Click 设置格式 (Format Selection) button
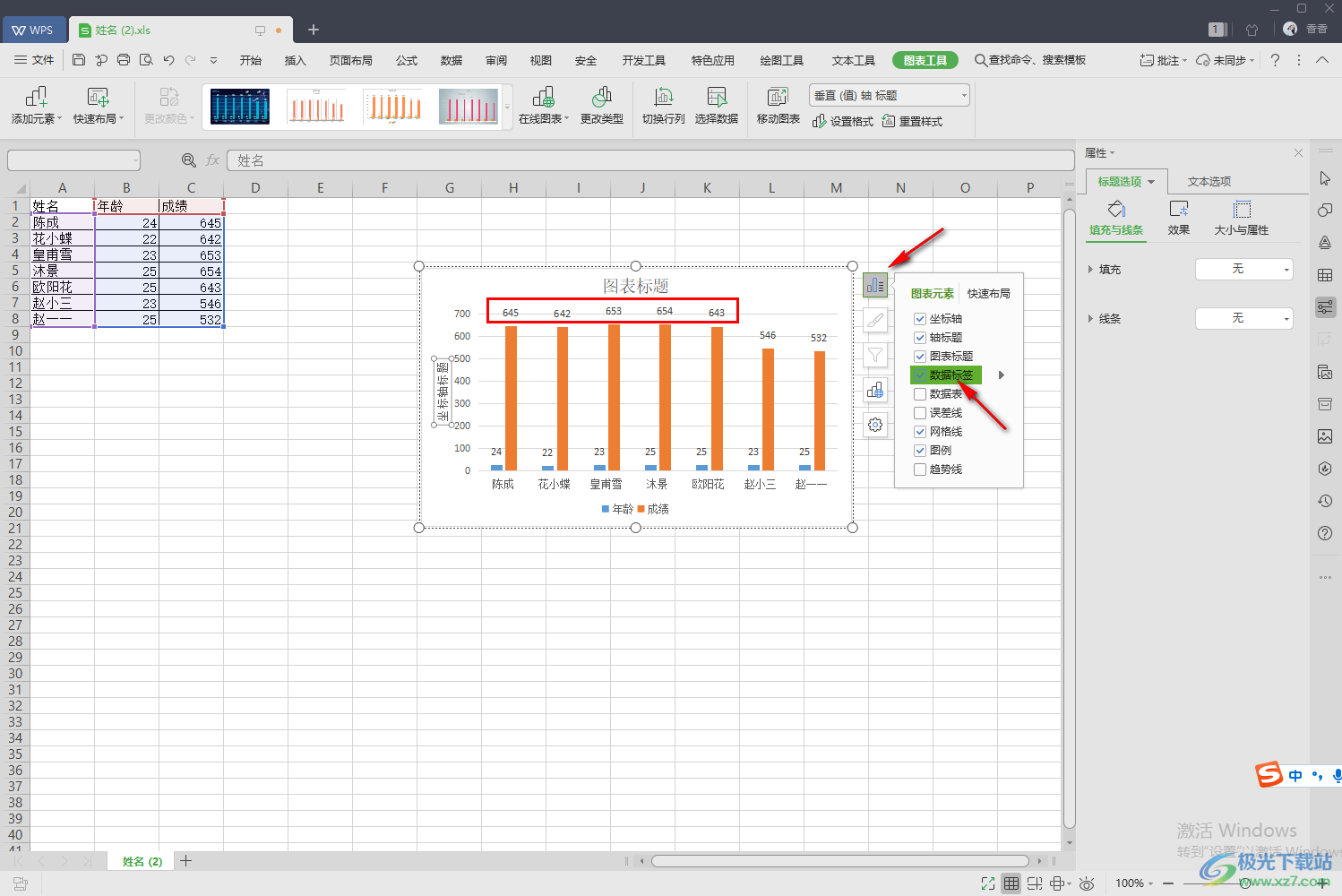 tap(843, 121)
